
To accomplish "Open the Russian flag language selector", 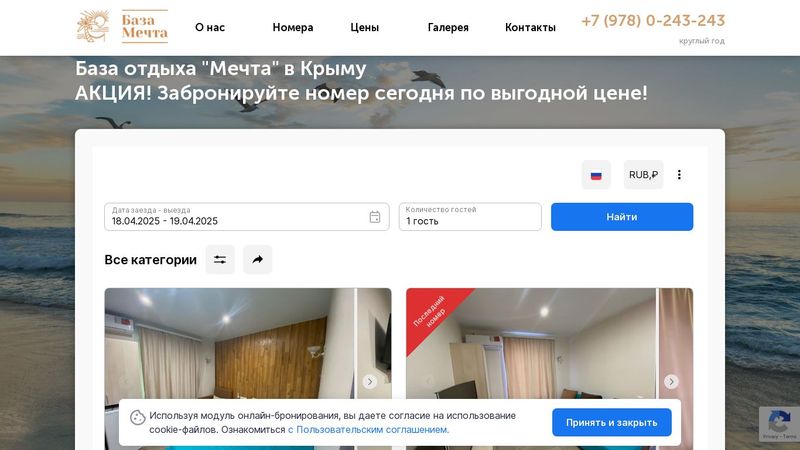I will [596, 175].
